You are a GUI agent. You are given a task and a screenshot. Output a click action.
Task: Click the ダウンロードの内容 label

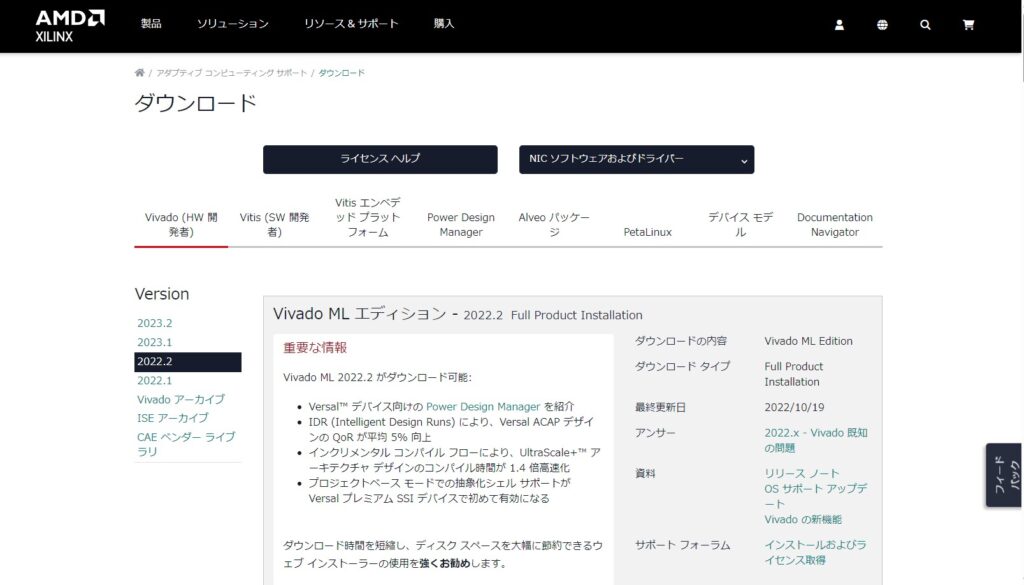coord(681,341)
